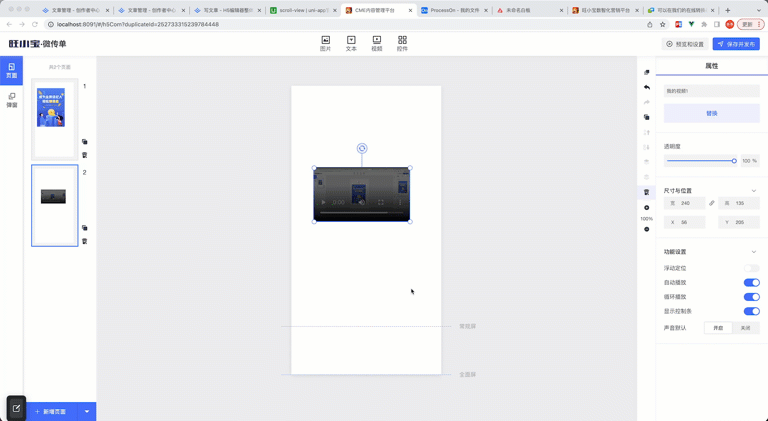Viewport: 768px width, 421px height.
Task: Focus the width input showing 240
Action: tap(685, 203)
